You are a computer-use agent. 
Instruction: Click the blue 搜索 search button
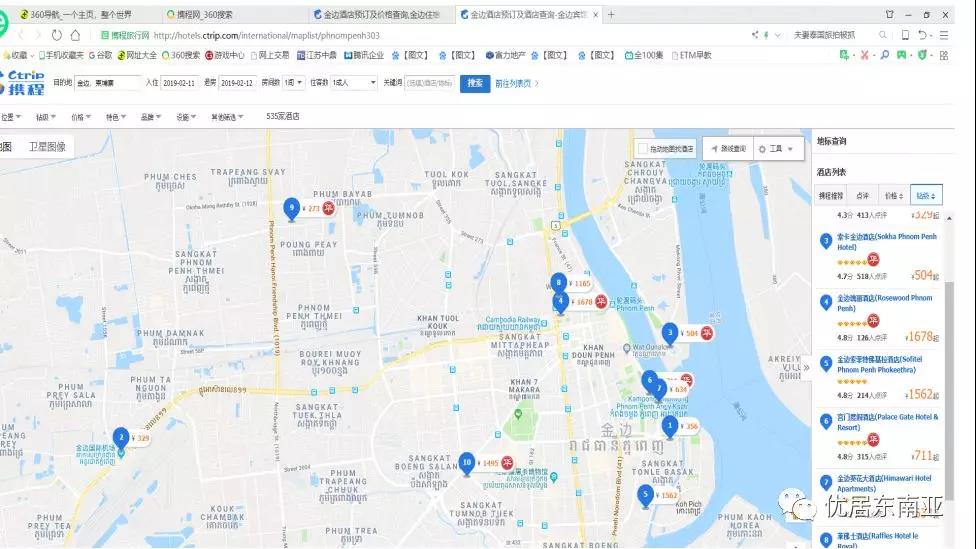tap(475, 83)
